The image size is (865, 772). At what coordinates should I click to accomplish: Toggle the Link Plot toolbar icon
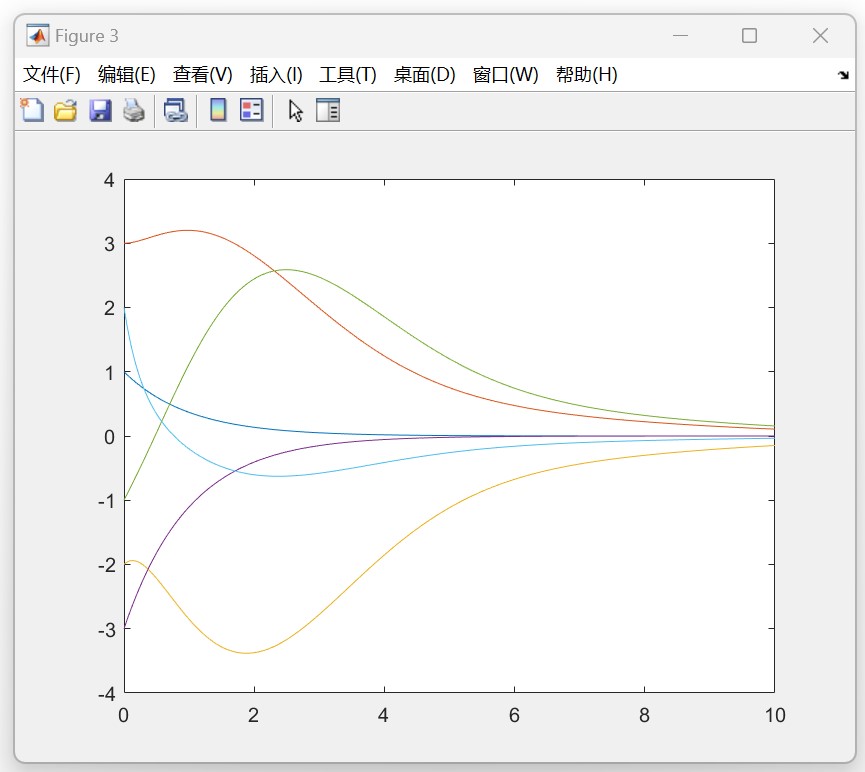176,110
